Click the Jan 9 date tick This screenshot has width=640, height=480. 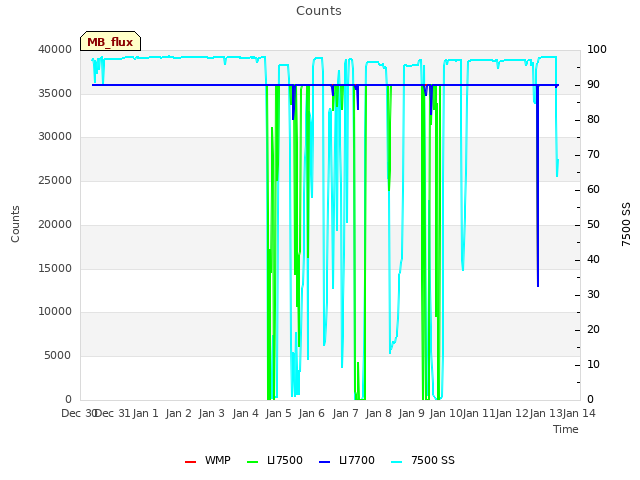click(411, 414)
